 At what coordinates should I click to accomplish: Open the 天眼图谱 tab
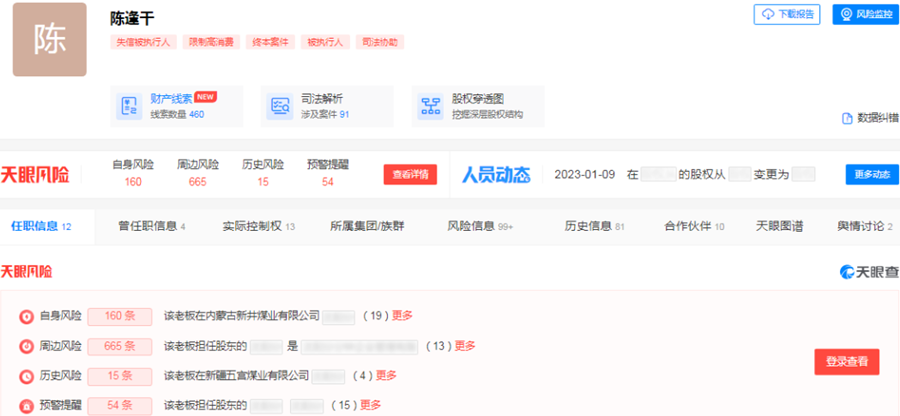[x=779, y=227]
